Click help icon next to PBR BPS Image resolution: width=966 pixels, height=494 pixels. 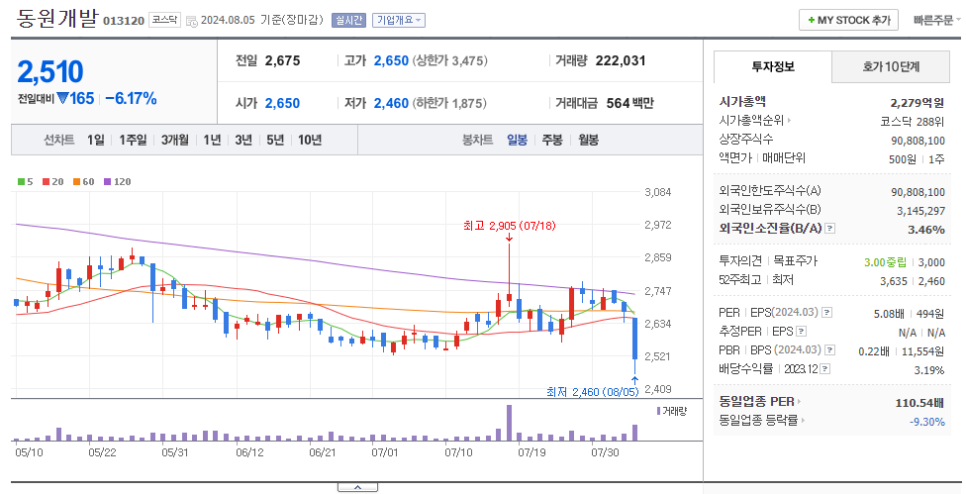tap(830, 350)
